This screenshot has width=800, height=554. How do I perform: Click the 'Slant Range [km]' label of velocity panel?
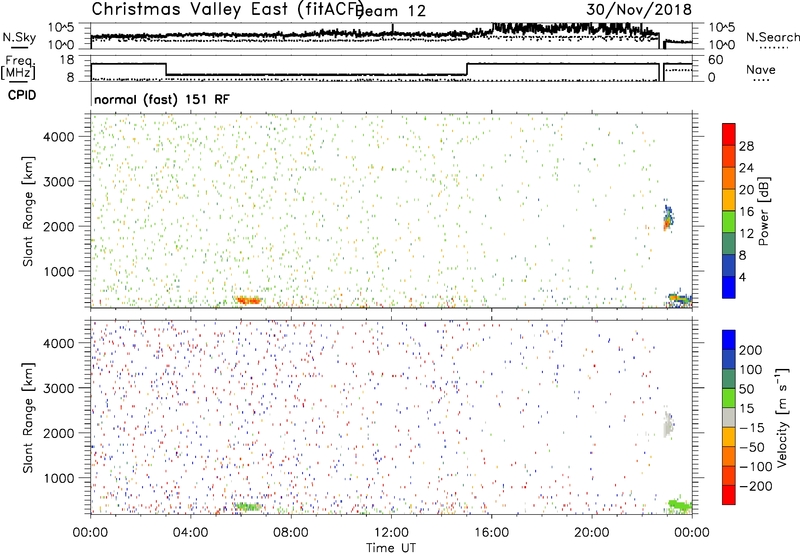click(x=28, y=418)
